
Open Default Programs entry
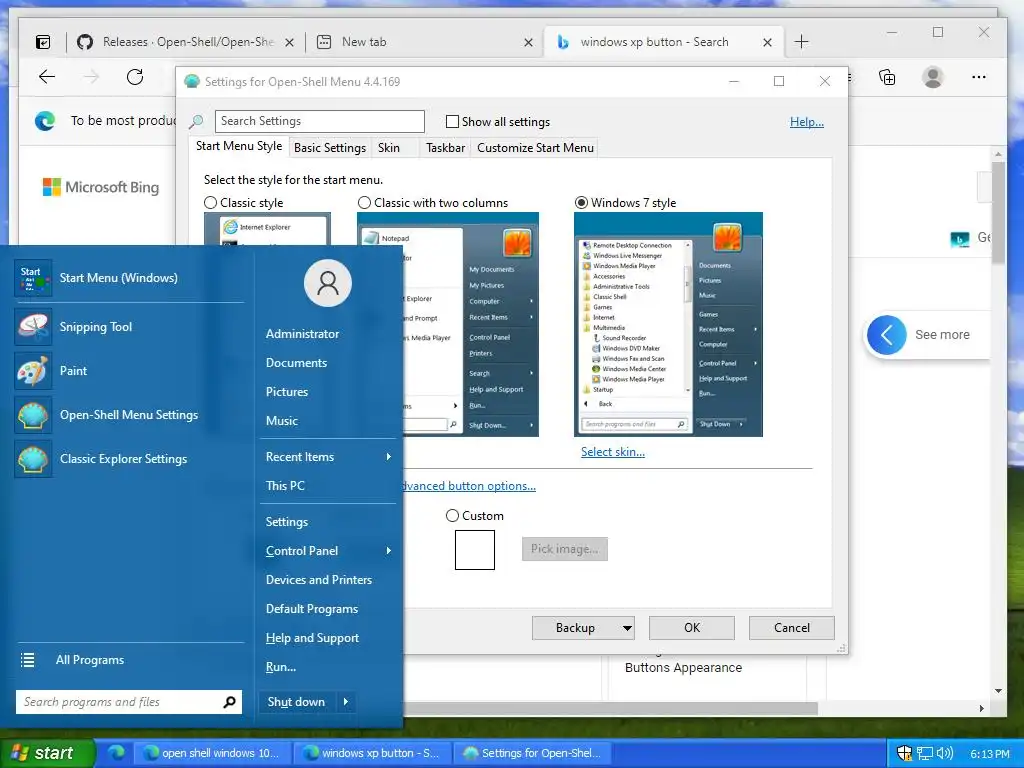click(312, 609)
